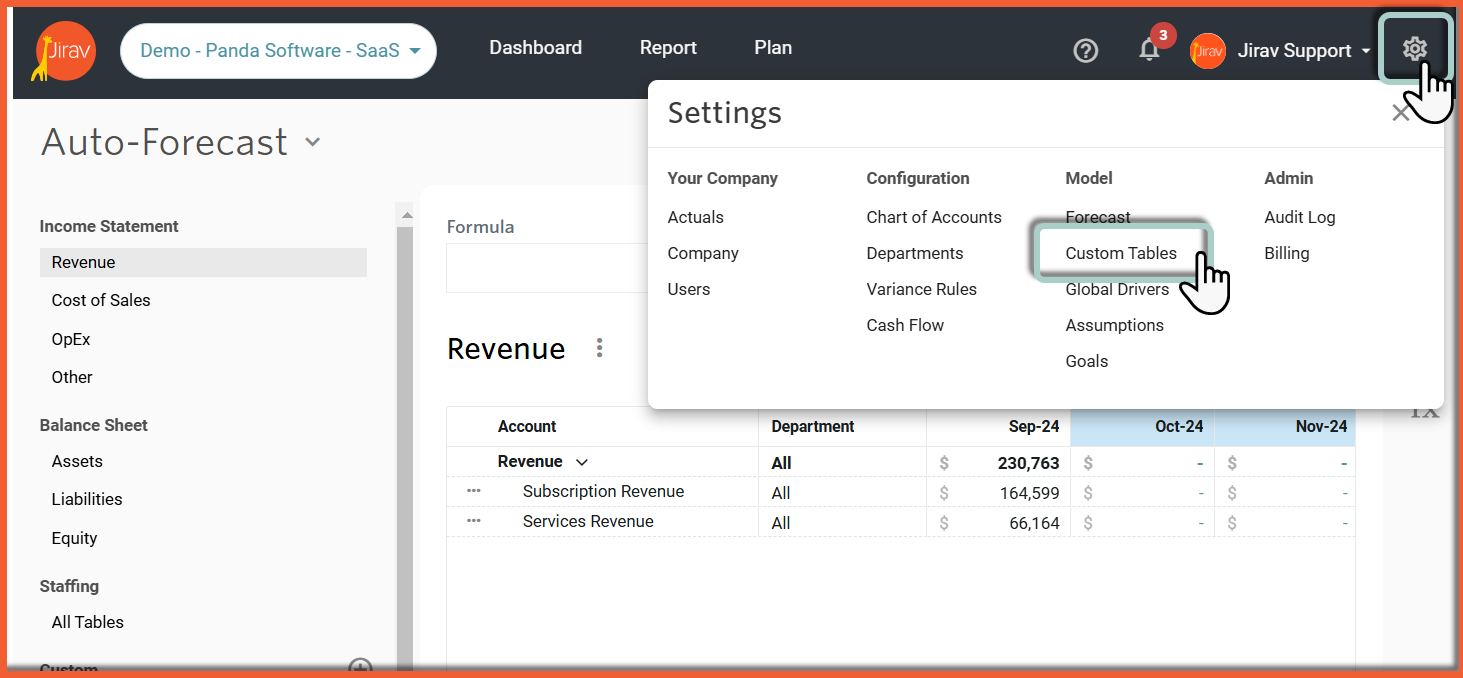Open Assumptions settings
Image resolution: width=1463 pixels, height=678 pixels.
(x=1115, y=325)
